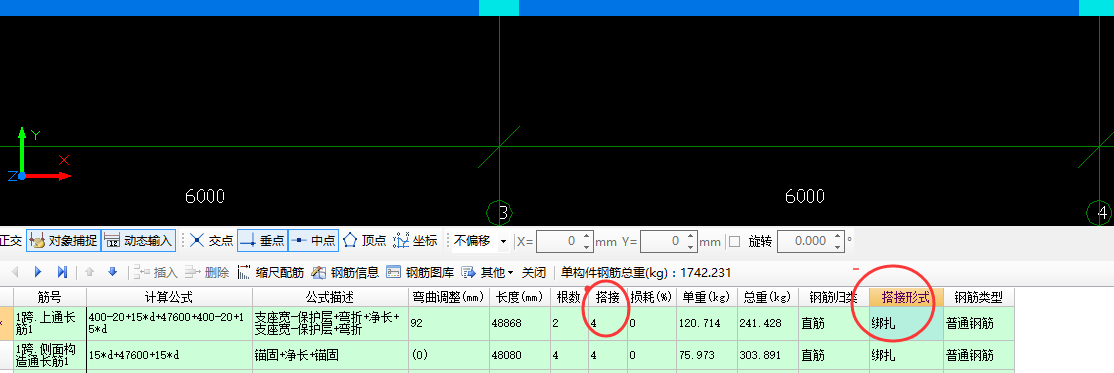Screen dimensions: 1114x373
Task: Select the 搭接形式 column header
Action: [906, 297]
